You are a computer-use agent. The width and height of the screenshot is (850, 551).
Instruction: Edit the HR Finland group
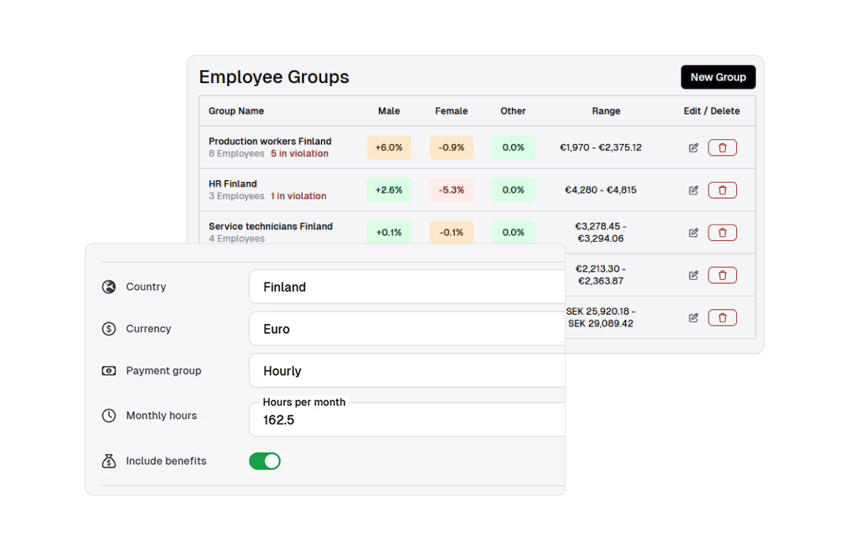coord(693,190)
